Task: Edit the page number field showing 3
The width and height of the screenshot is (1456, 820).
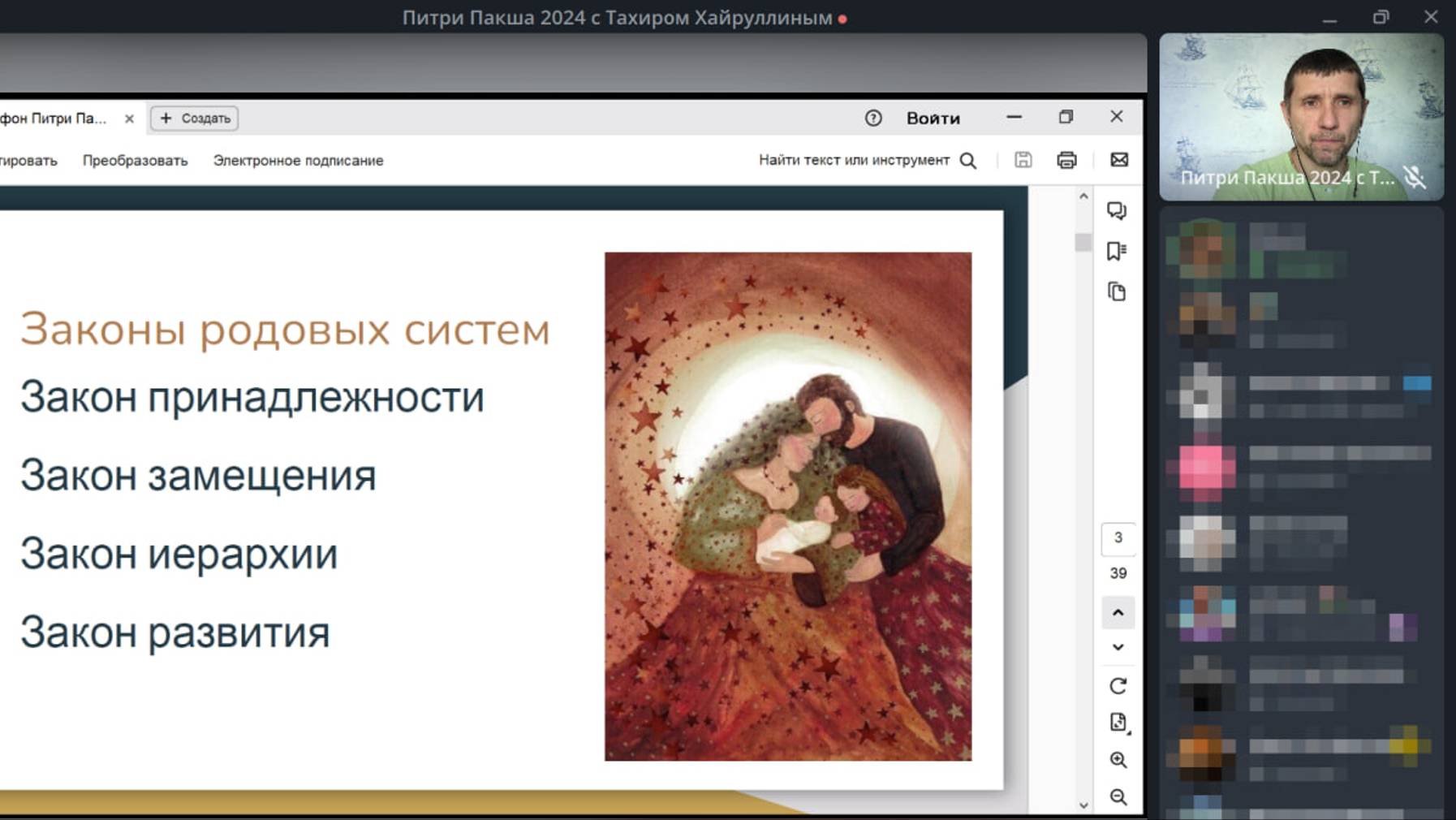Action: pos(1118,537)
